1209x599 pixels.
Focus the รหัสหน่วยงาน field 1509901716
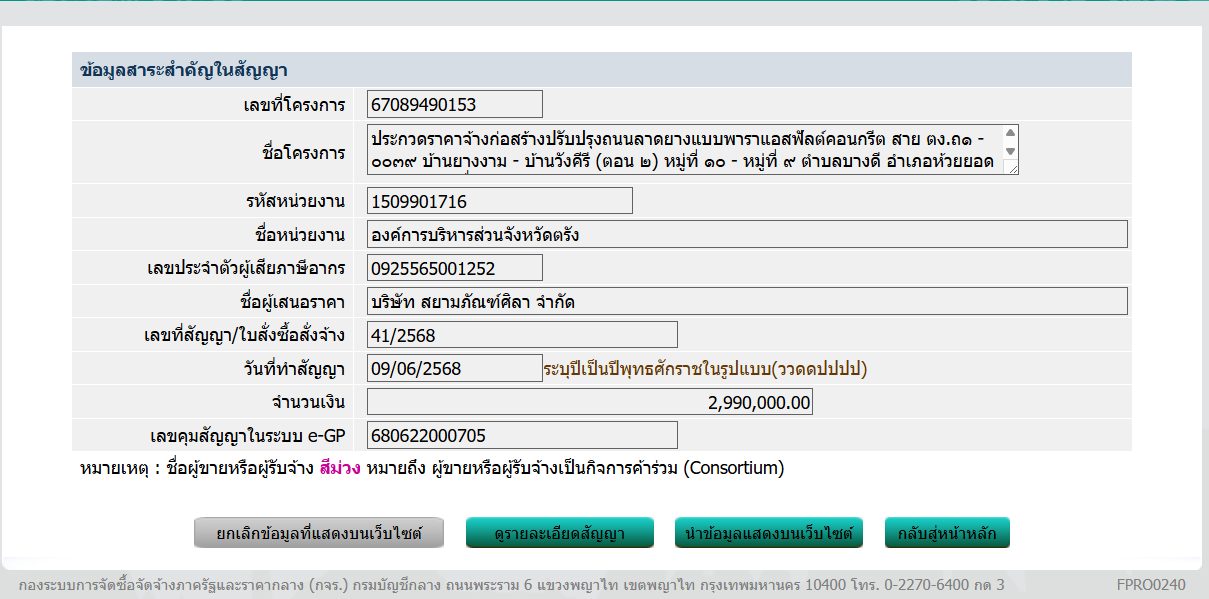pos(500,201)
